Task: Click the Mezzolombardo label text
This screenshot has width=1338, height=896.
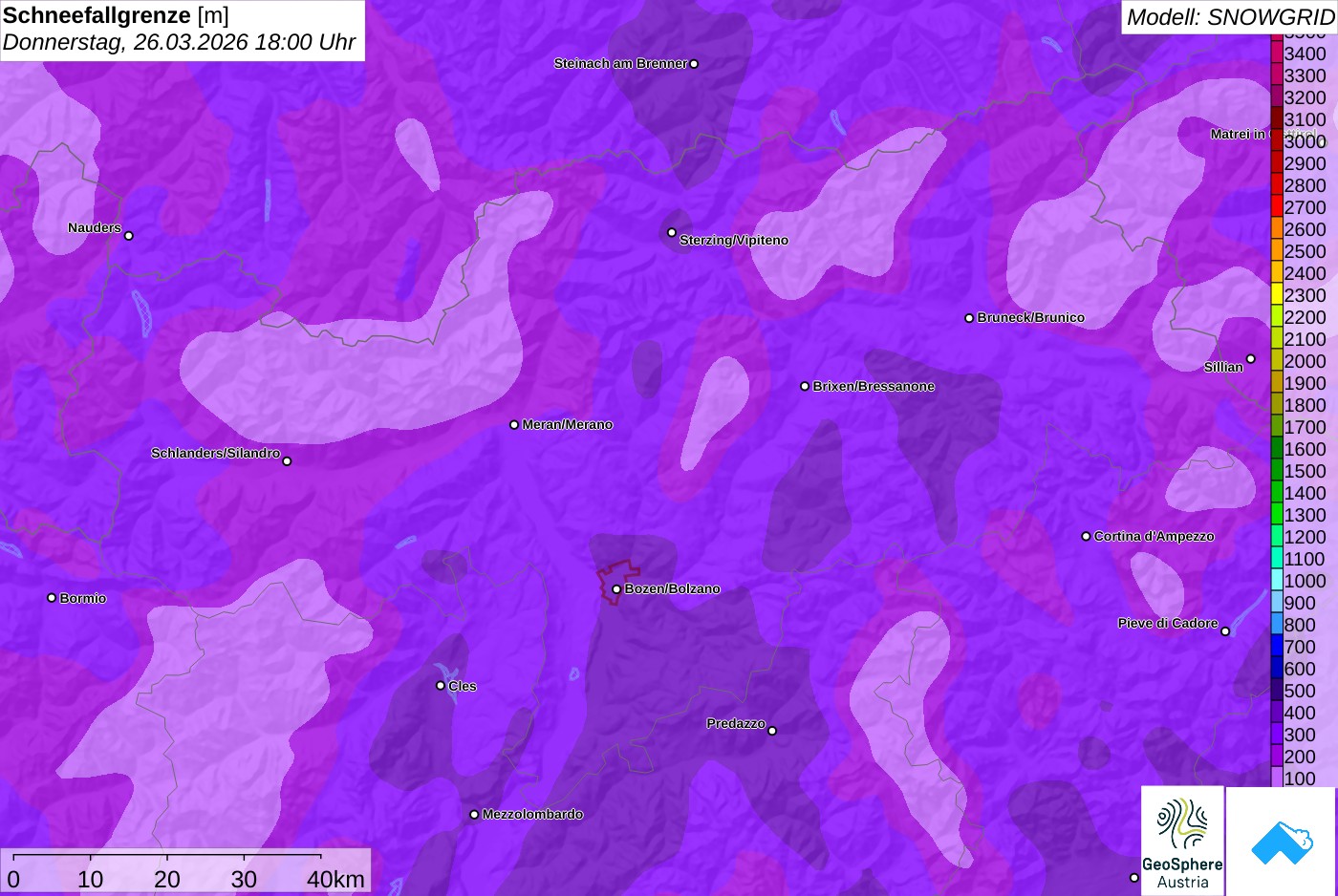Action: tap(532, 815)
